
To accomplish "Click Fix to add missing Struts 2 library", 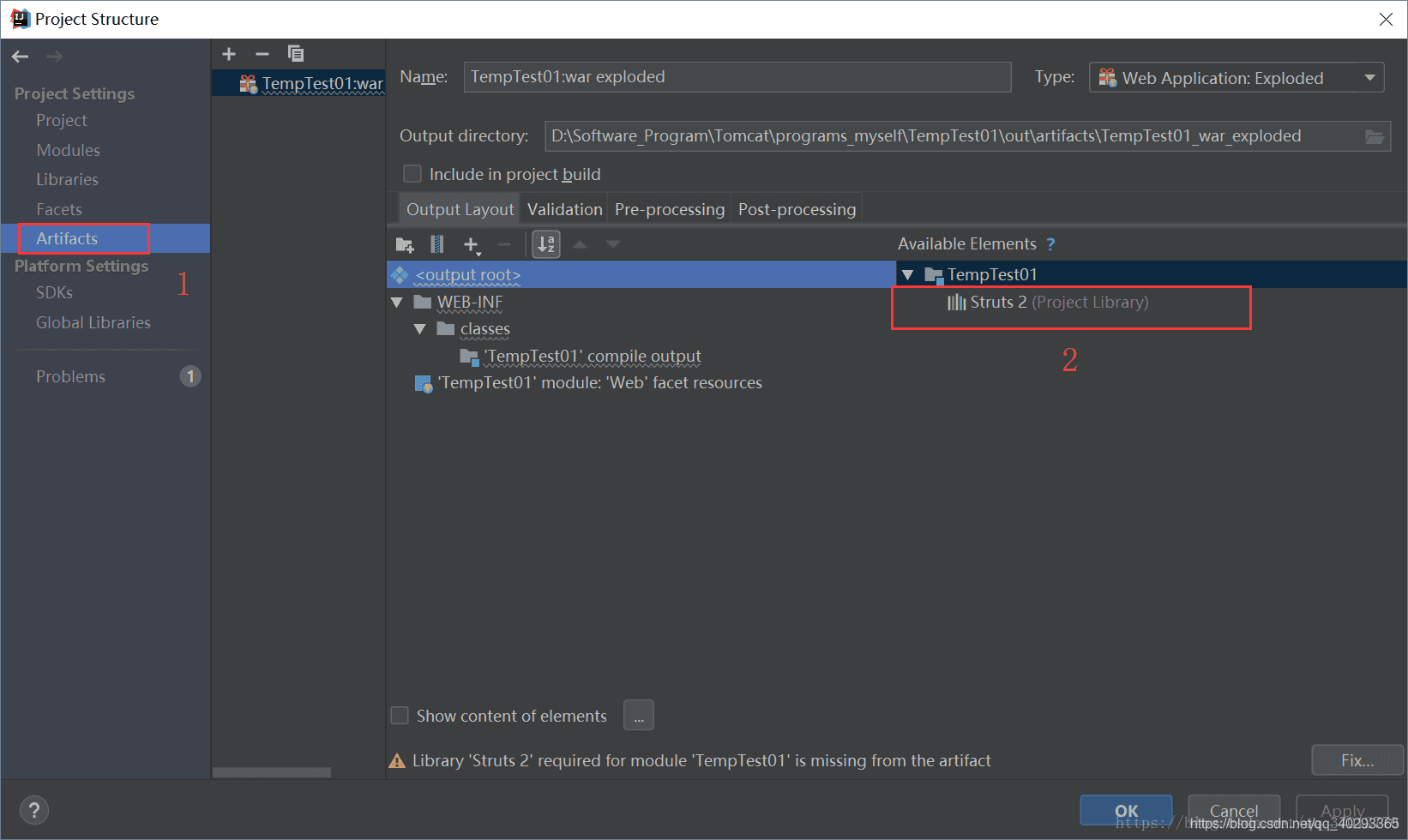I will [1356, 759].
